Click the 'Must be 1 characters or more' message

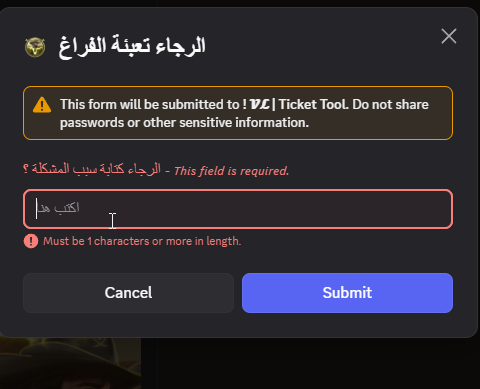(142, 241)
